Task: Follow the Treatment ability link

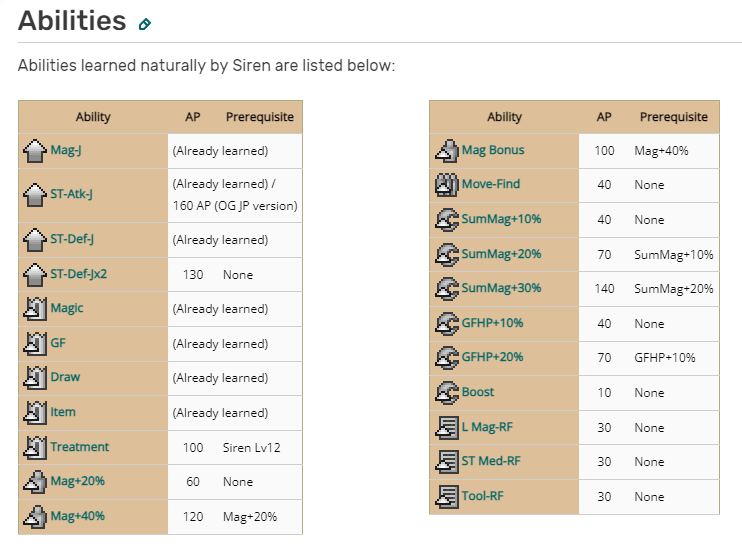Action: click(x=80, y=447)
